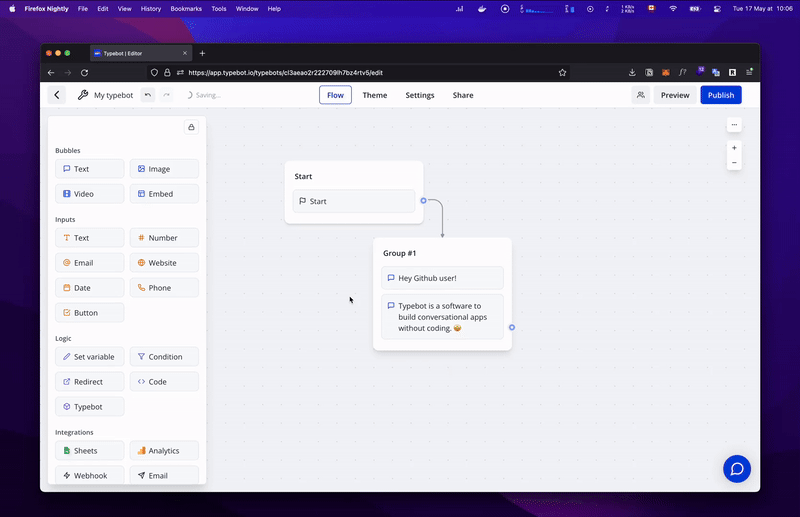This screenshot has height=517, width=800.
Task: Undo the last editor change
Action: tap(147, 95)
